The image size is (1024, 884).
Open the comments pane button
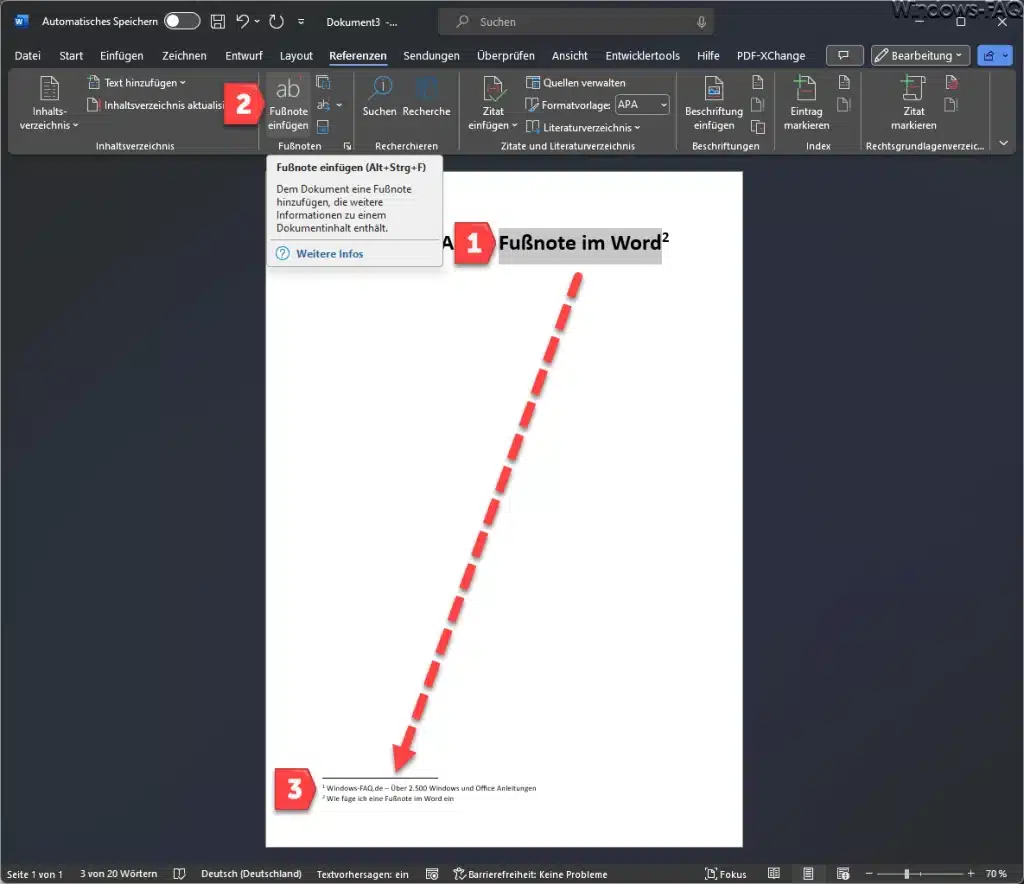[844, 55]
